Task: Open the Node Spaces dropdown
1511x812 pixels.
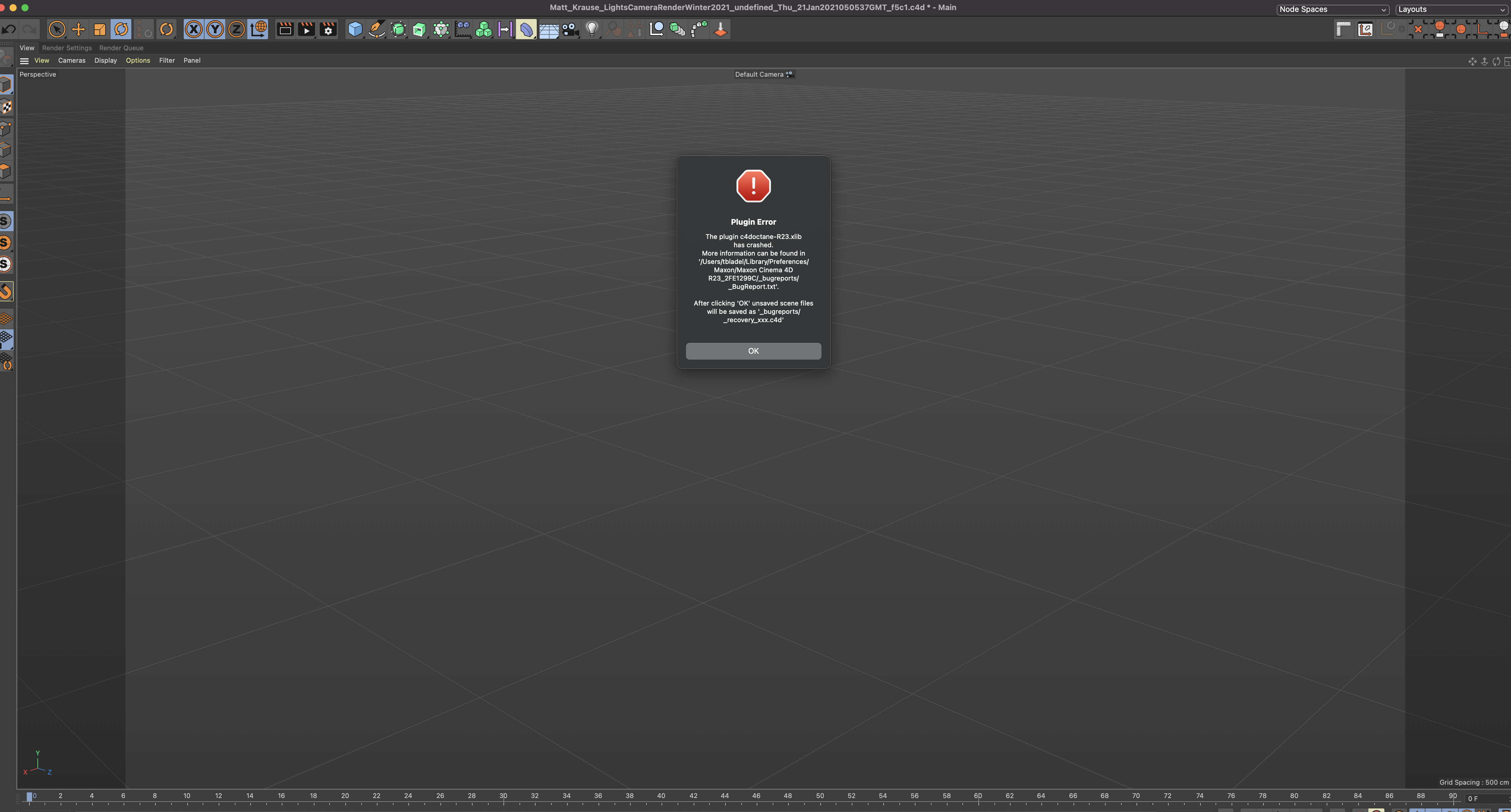Action: pos(1333,10)
